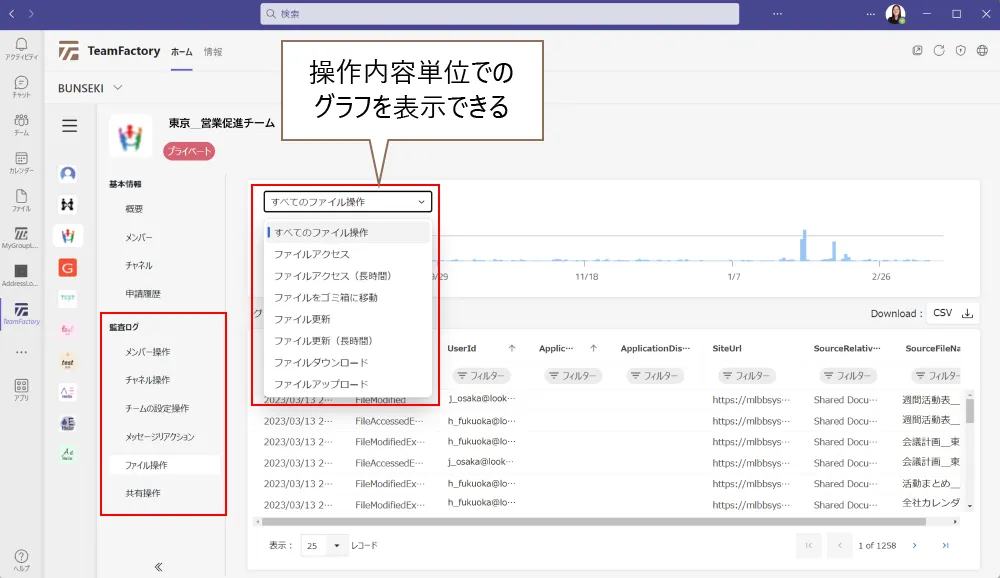Open the すべてのファイル操作 combo box
Screen dimensions: 1000x578
coord(348,202)
